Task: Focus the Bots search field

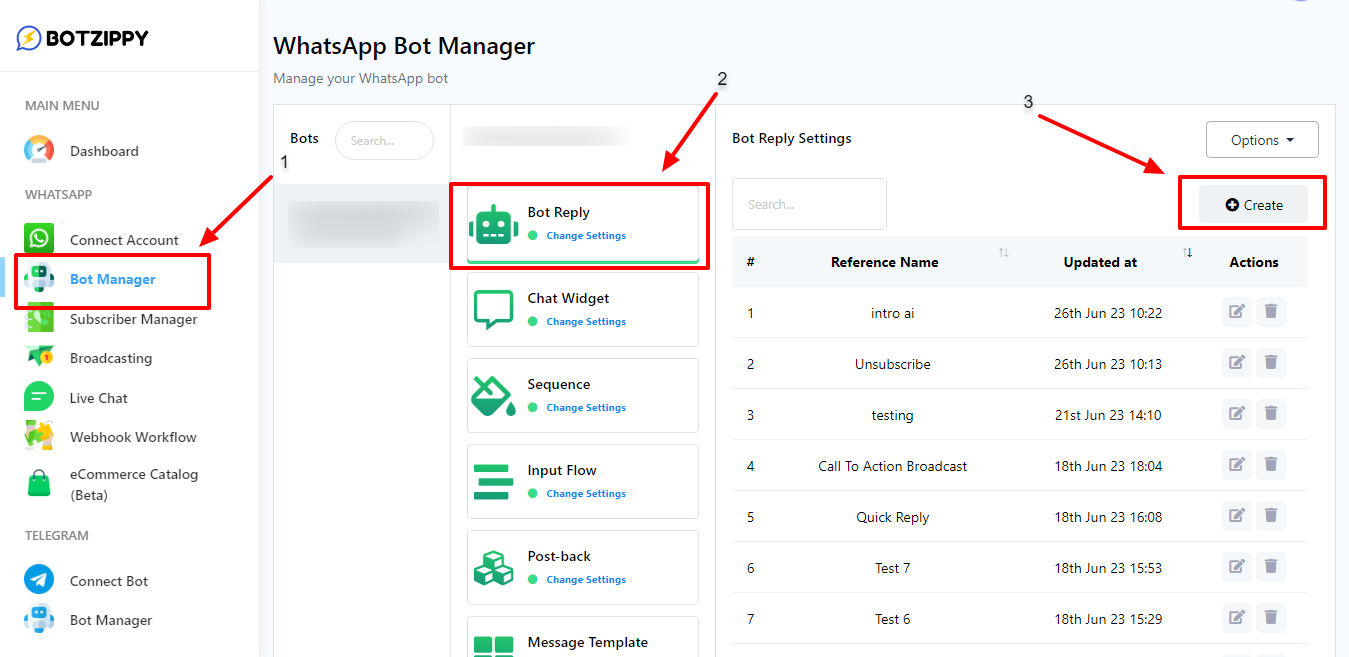Action: tap(384, 141)
